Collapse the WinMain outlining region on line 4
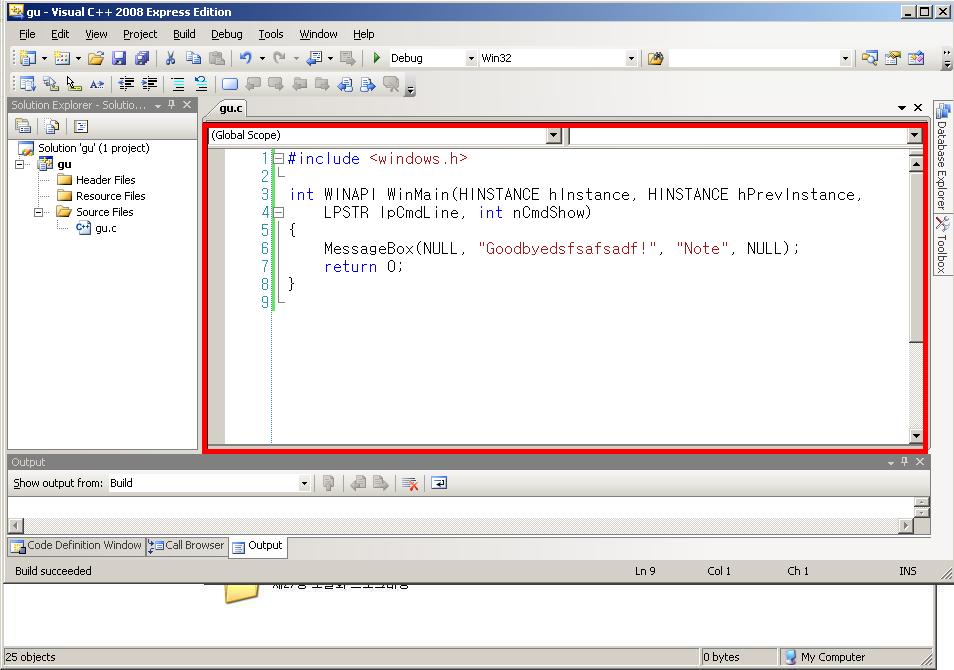Viewport: 954px width, 670px height. 279,212
